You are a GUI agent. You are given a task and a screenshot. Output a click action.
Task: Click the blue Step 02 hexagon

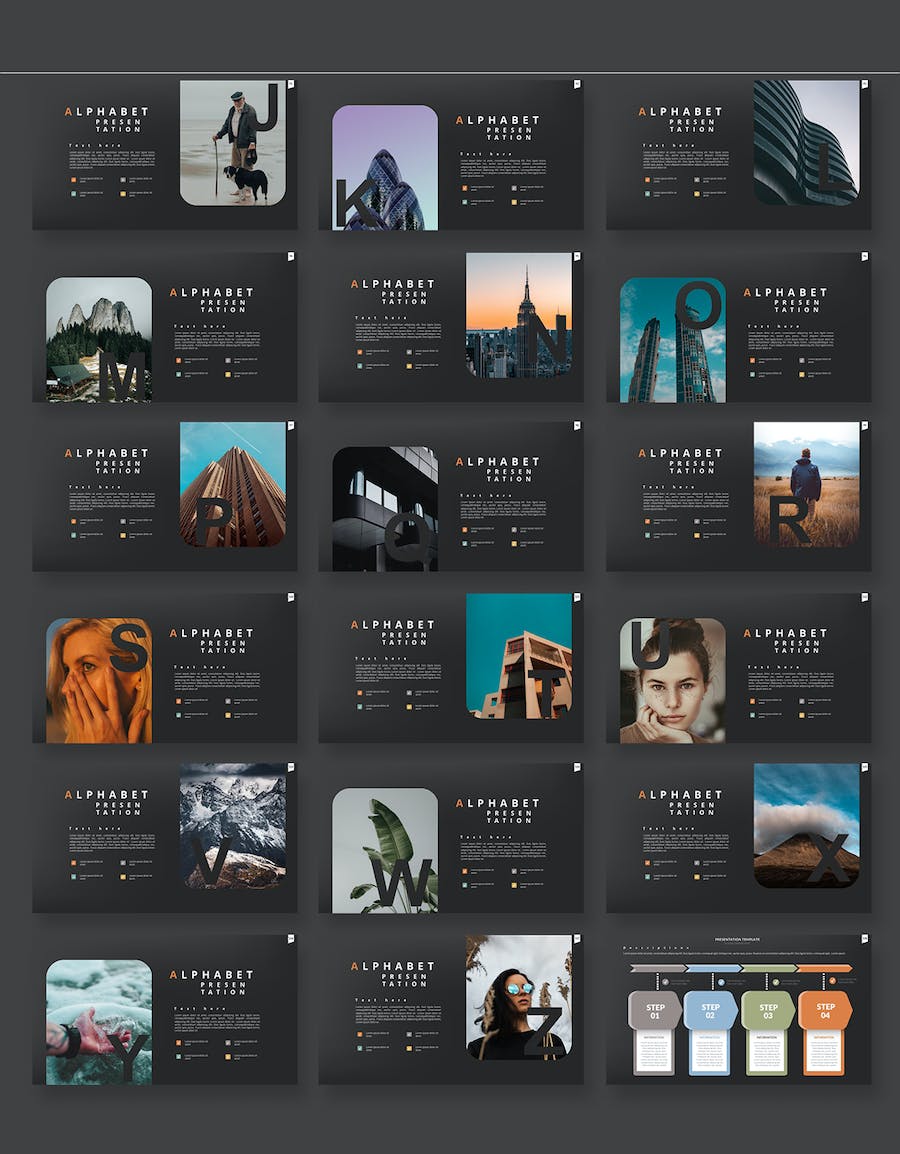(x=711, y=1010)
